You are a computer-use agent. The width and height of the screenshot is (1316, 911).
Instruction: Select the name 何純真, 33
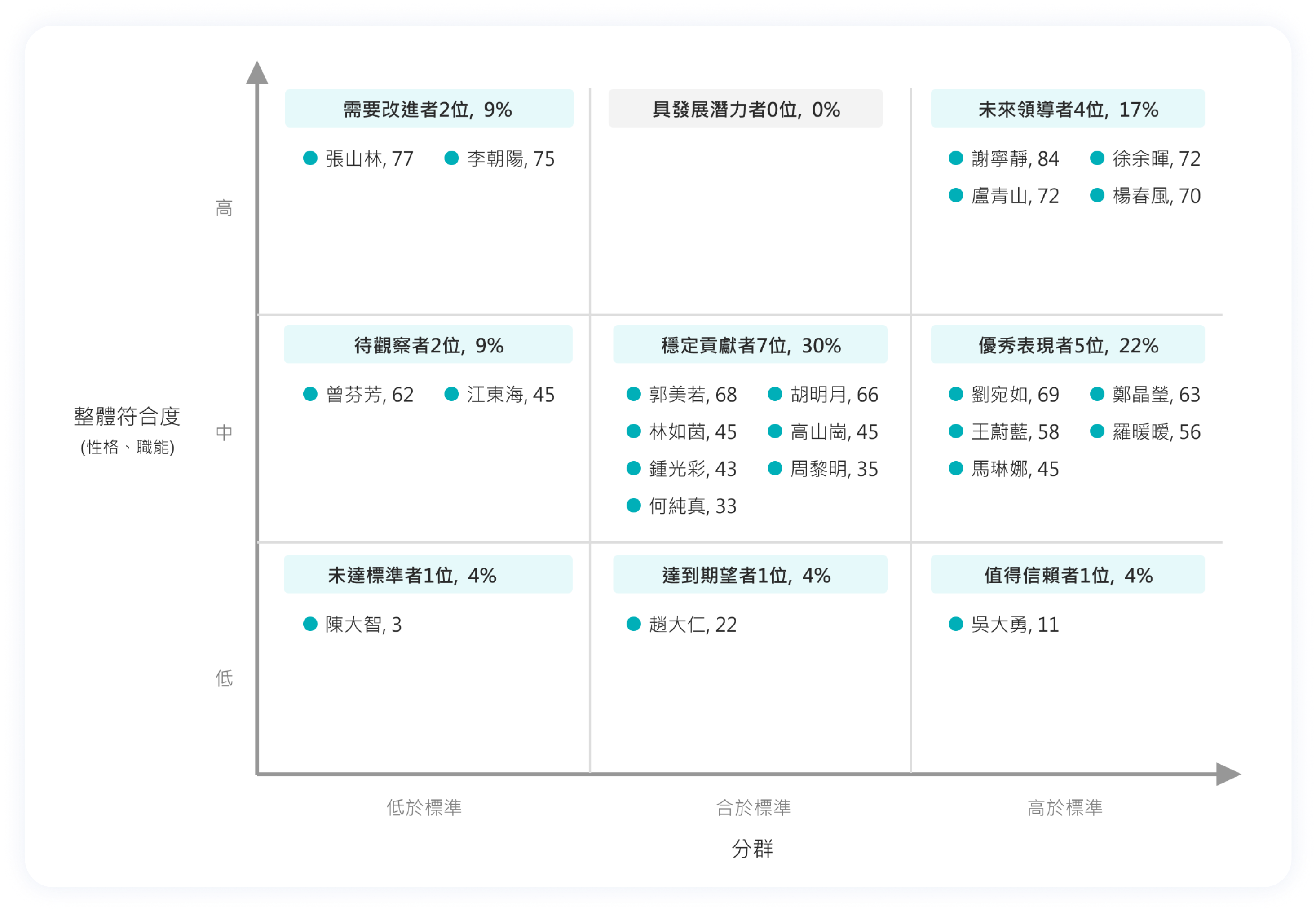point(693,506)
